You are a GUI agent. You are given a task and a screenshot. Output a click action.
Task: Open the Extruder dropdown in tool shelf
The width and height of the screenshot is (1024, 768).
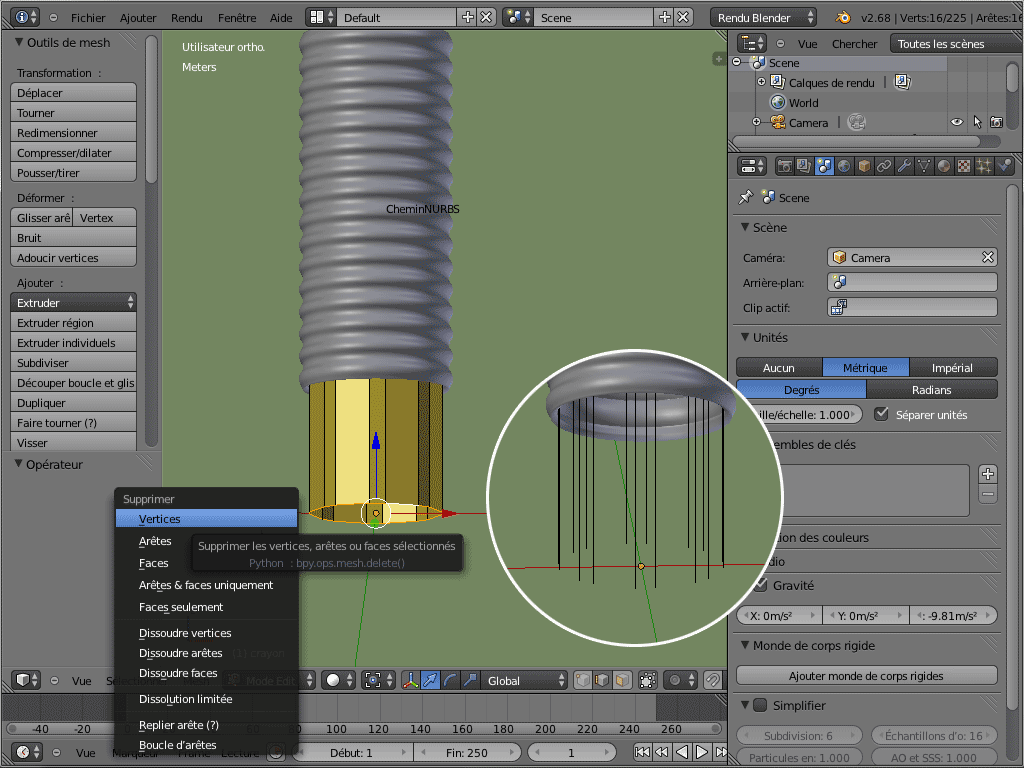tap(73, 302)
